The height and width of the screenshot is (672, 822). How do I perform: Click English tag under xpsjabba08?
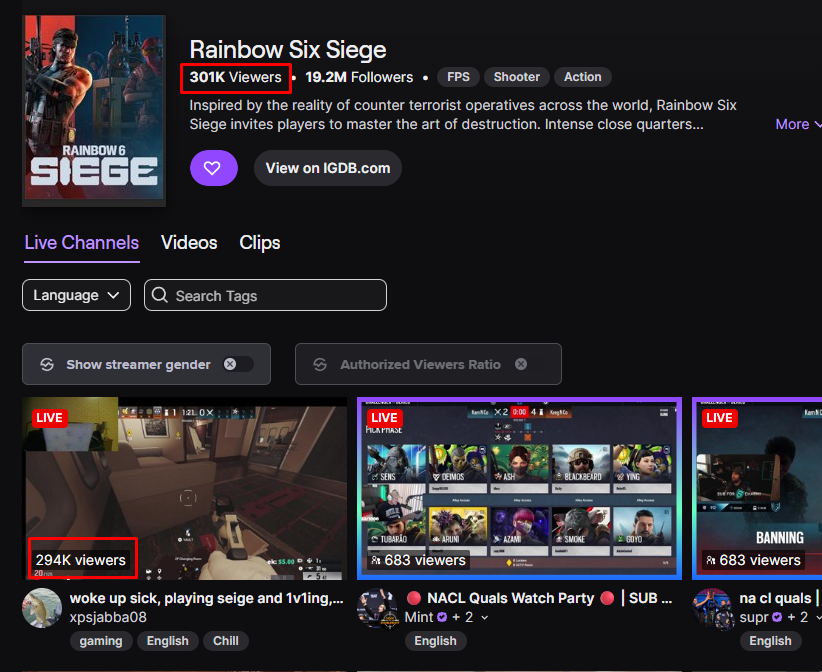pyautogui.click(x=167, y=641)
